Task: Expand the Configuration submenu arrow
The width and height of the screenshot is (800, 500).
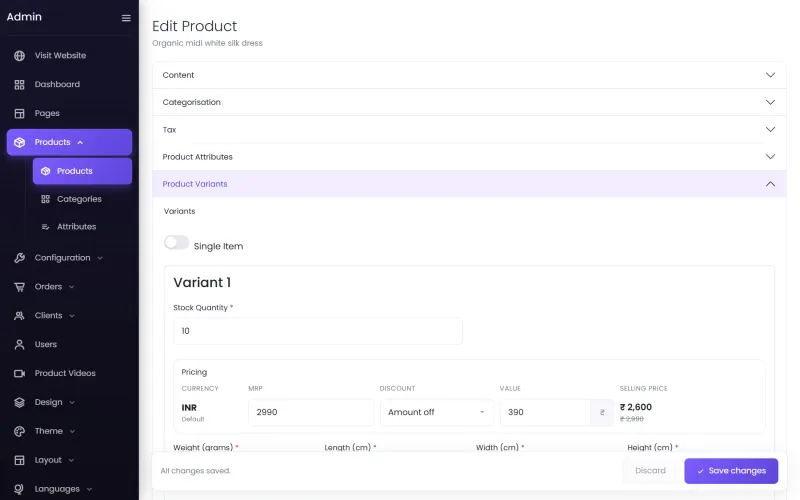Action: (x=100, y=258)
